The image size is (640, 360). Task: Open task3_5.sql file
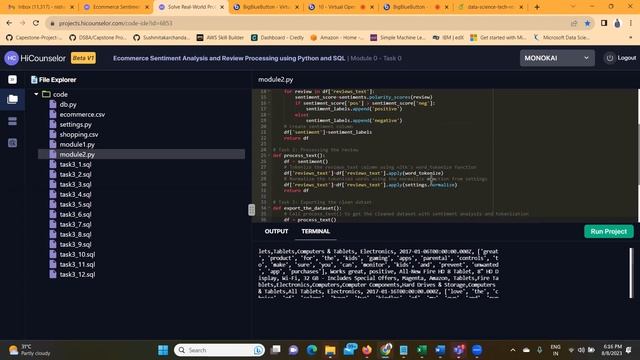tap(75, 204)
